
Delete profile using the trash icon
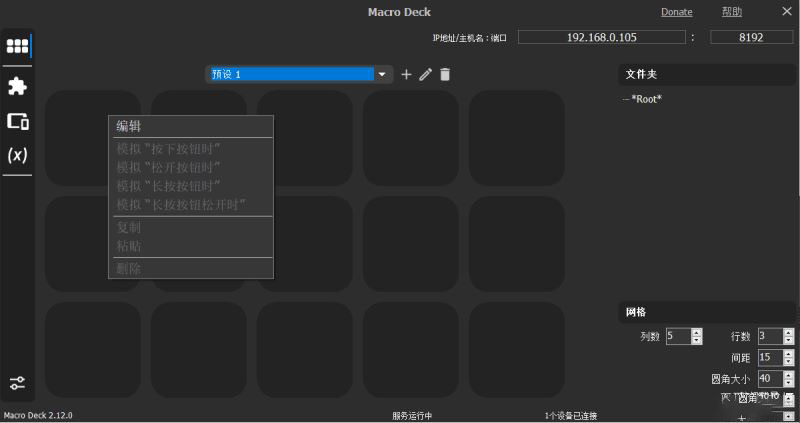pyautogui.click(x=445, y=74)
